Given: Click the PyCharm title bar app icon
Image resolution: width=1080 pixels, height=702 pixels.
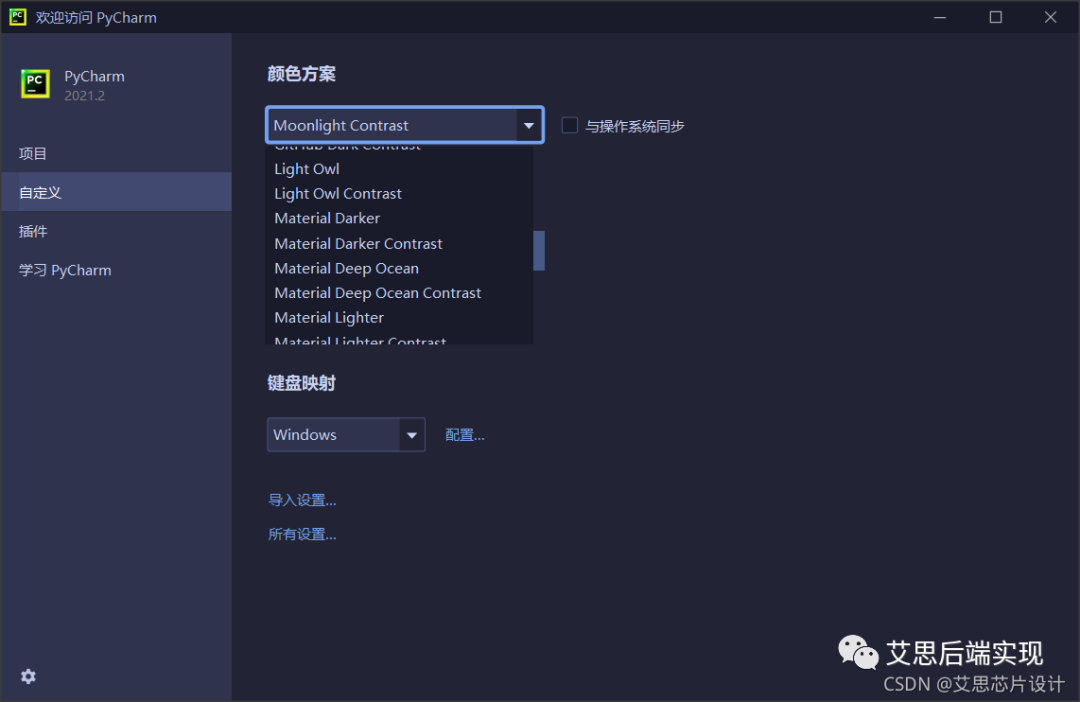Looking at the screenshot, I should point(17,17).
